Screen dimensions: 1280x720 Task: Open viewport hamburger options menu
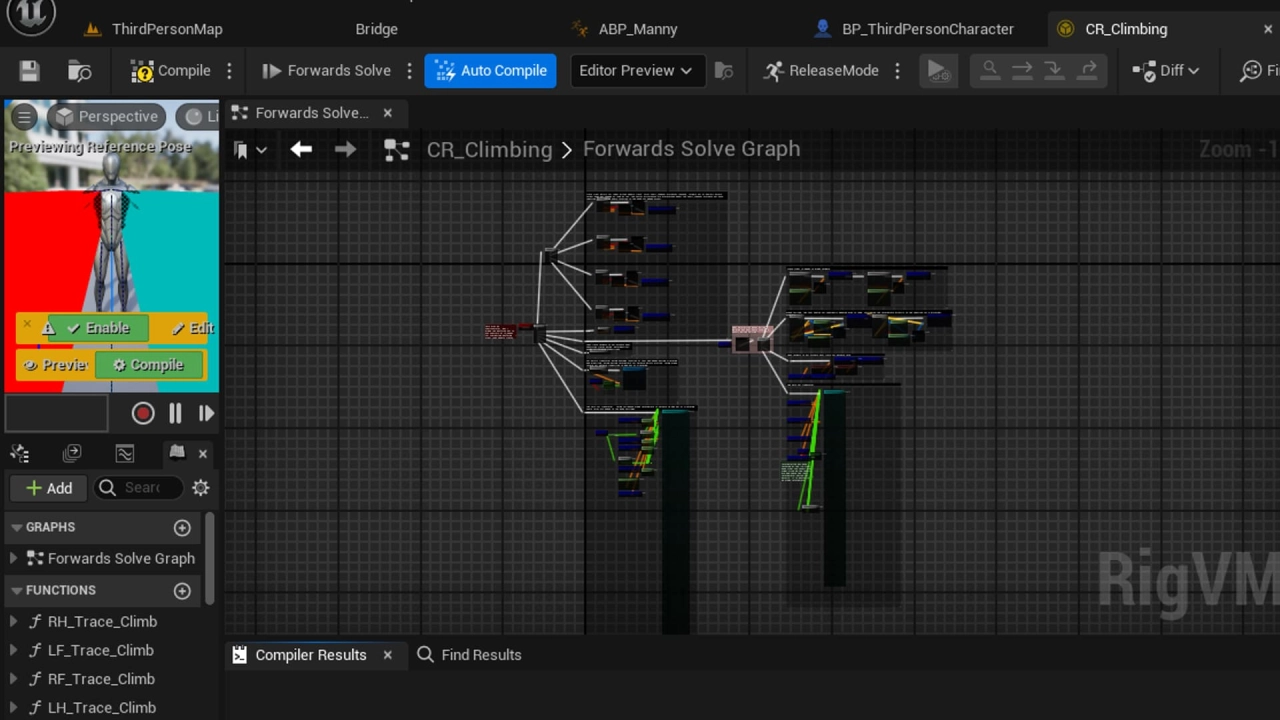tap(24, 117)
